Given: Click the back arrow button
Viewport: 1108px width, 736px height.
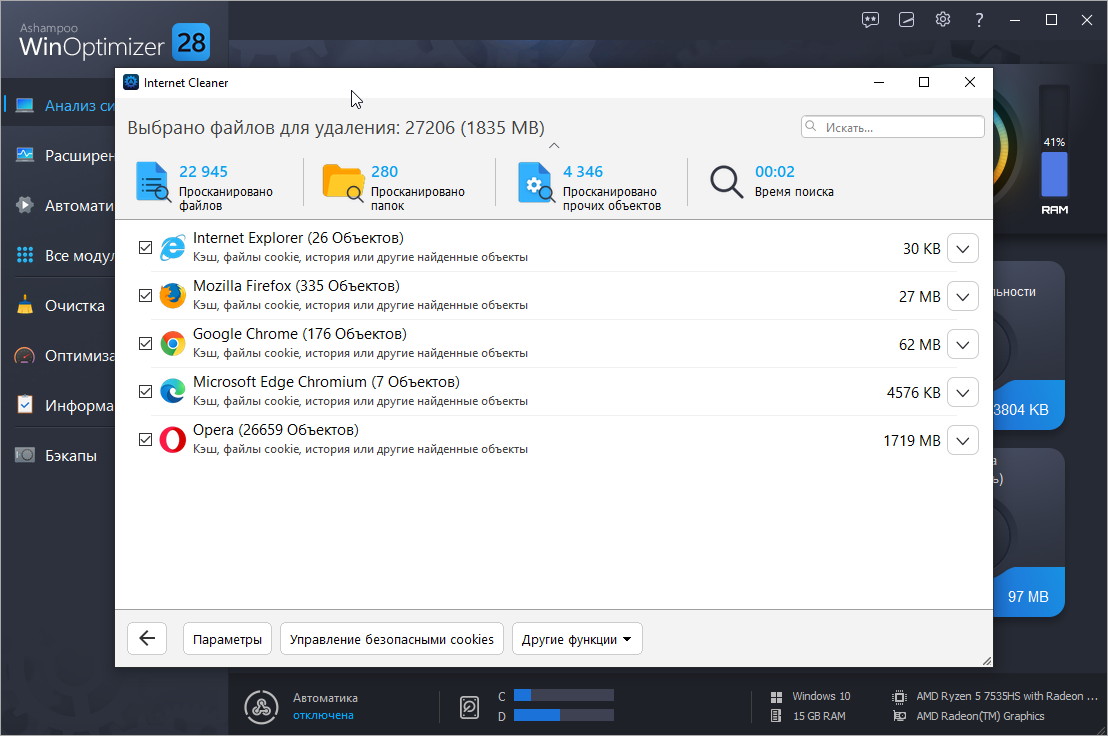Looking at the screenshot, I should pos(147,639).
